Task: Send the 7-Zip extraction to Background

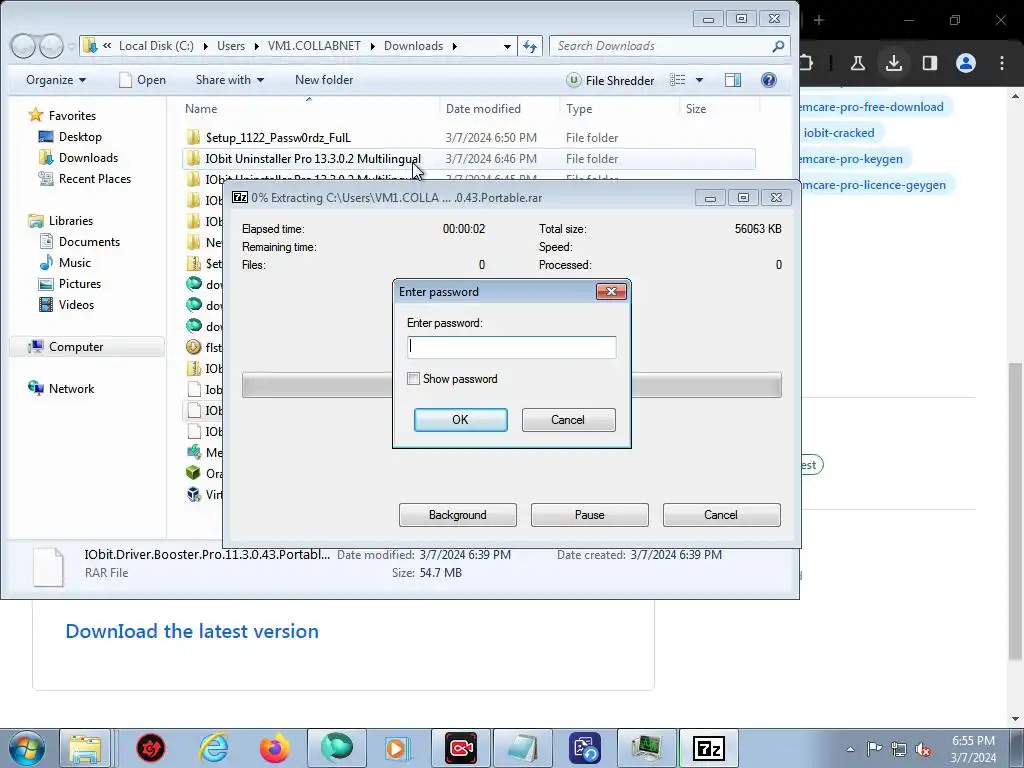Action: [x=457, y=515]
